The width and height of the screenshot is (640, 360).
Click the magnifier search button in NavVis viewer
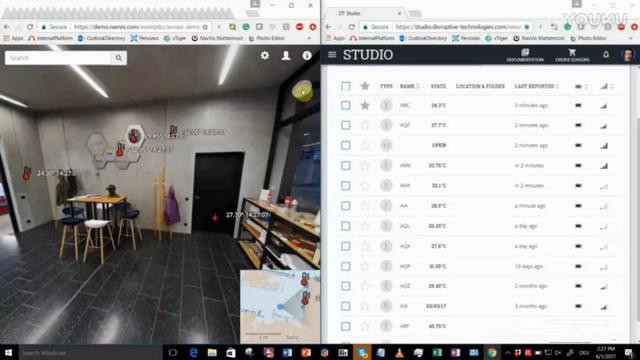tap(119, 58)
